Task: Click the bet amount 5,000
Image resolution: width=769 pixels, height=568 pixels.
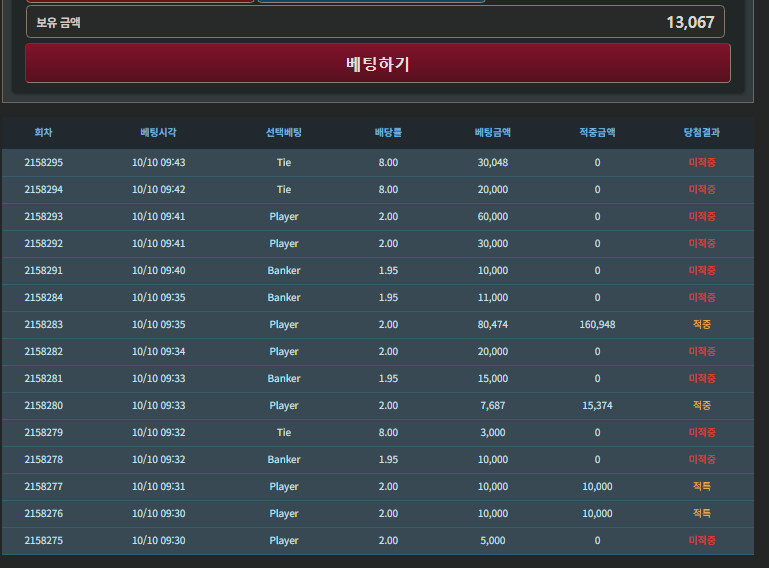Action: coord(493,540)
